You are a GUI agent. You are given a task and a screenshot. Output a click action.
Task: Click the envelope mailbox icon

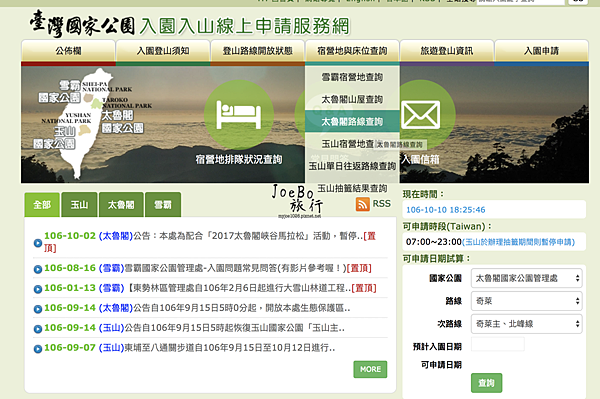point(421,115)
